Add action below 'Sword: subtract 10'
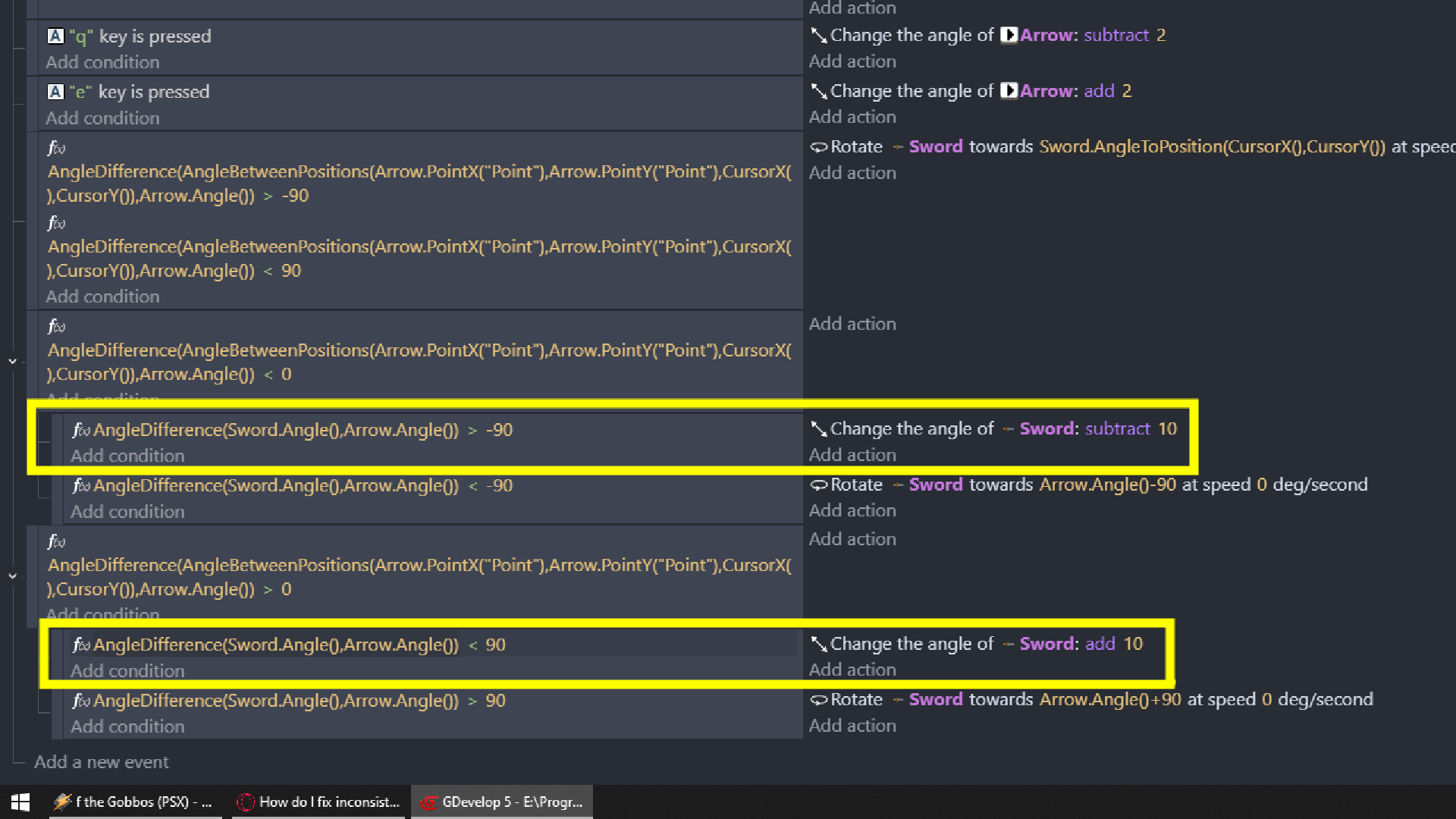Image resolution: width=1456 pixels, height=819 pixels. 852,455
